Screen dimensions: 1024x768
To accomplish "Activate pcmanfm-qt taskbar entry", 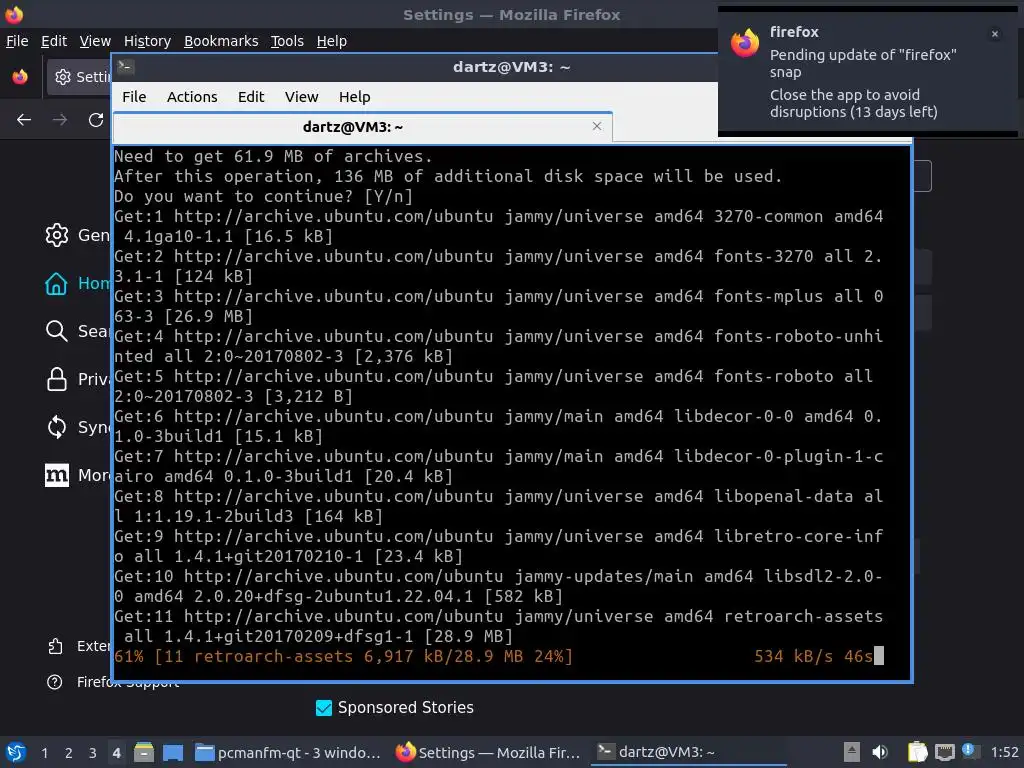I will pos(287,753).
